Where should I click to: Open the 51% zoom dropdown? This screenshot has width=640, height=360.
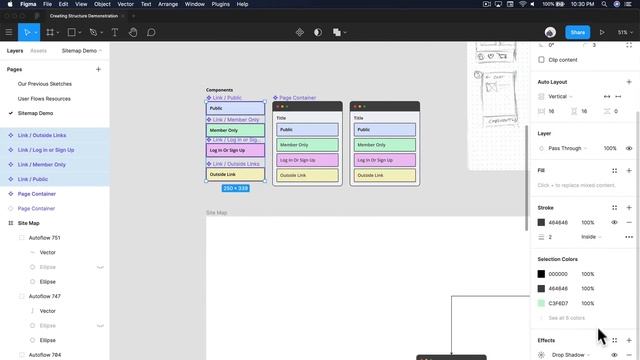(625, 32)
